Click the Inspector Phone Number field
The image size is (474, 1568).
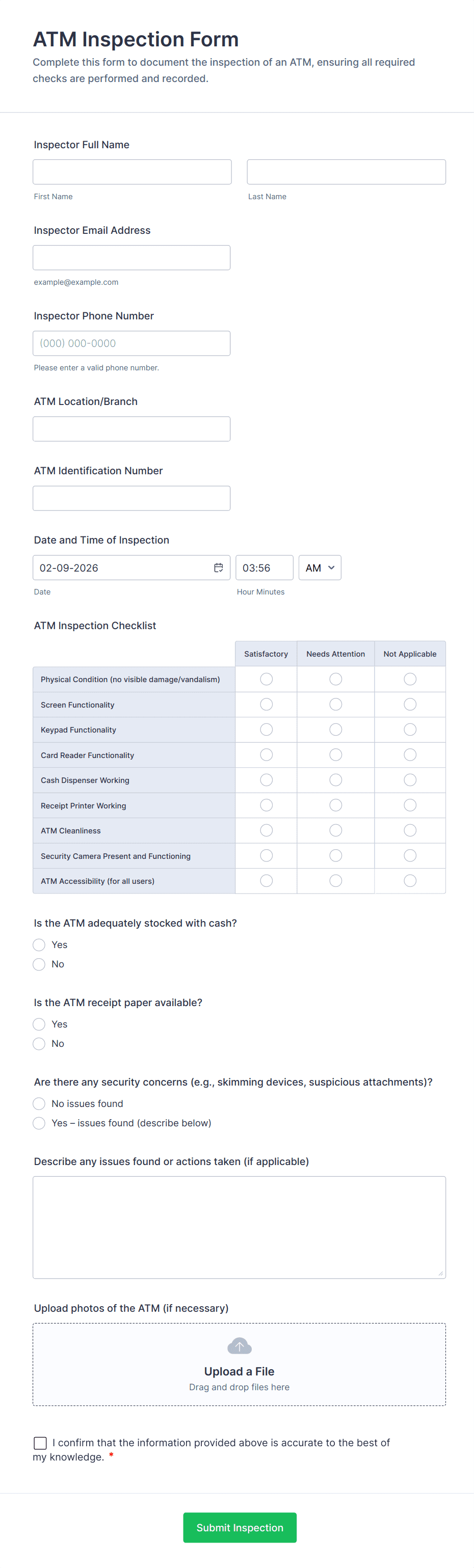pyautogui.click(x=131, y=343)
